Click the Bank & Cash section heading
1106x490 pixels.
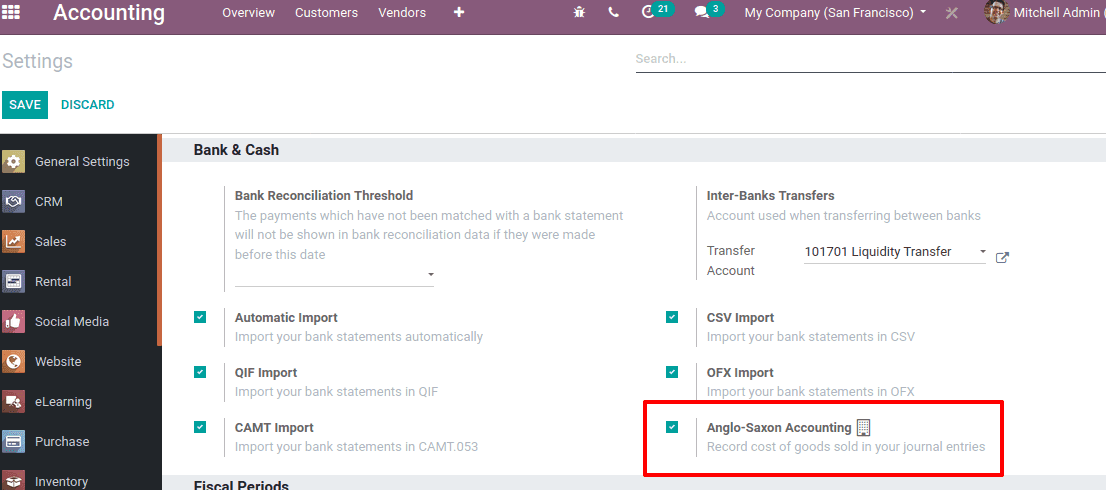point(236,150)
